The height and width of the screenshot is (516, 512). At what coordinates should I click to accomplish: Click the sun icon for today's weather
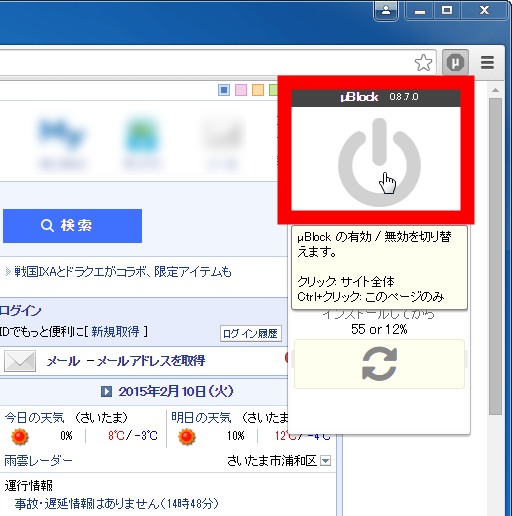[20, 436]
